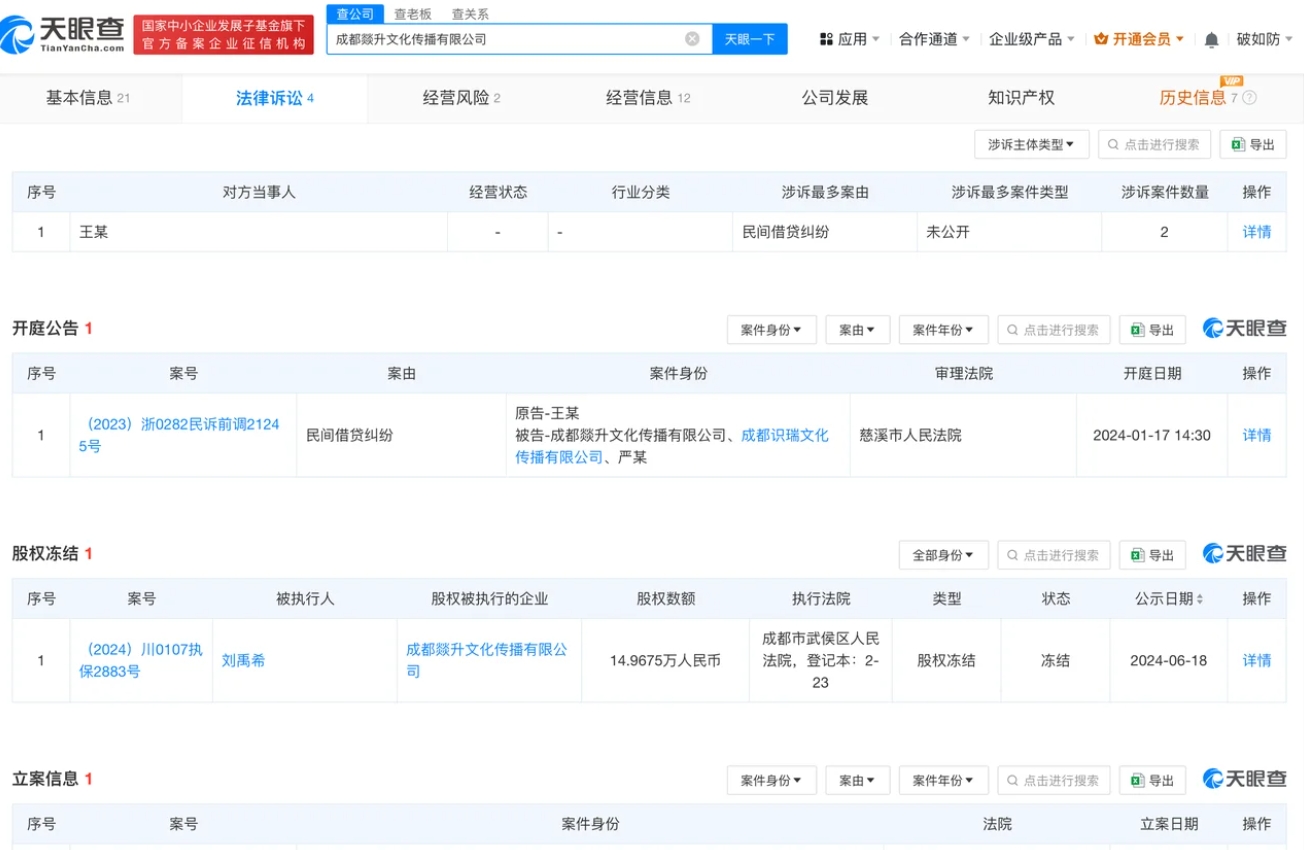Open 详情 for the 股权冻结 row
Image resolution: width=1304 pixels, height=850 pixels.
(1257, 660)
